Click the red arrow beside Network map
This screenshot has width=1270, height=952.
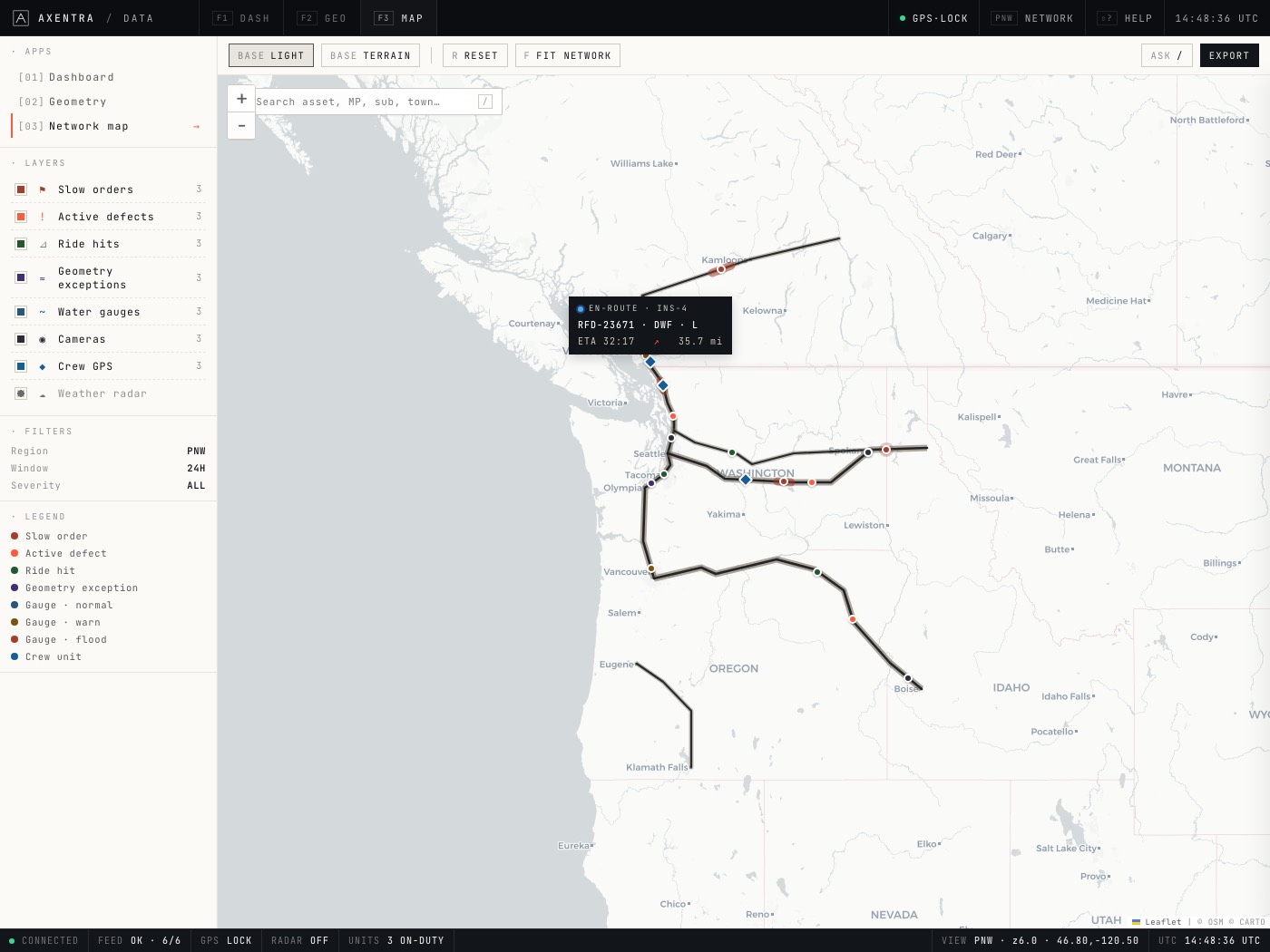click(x=196, y=126)
